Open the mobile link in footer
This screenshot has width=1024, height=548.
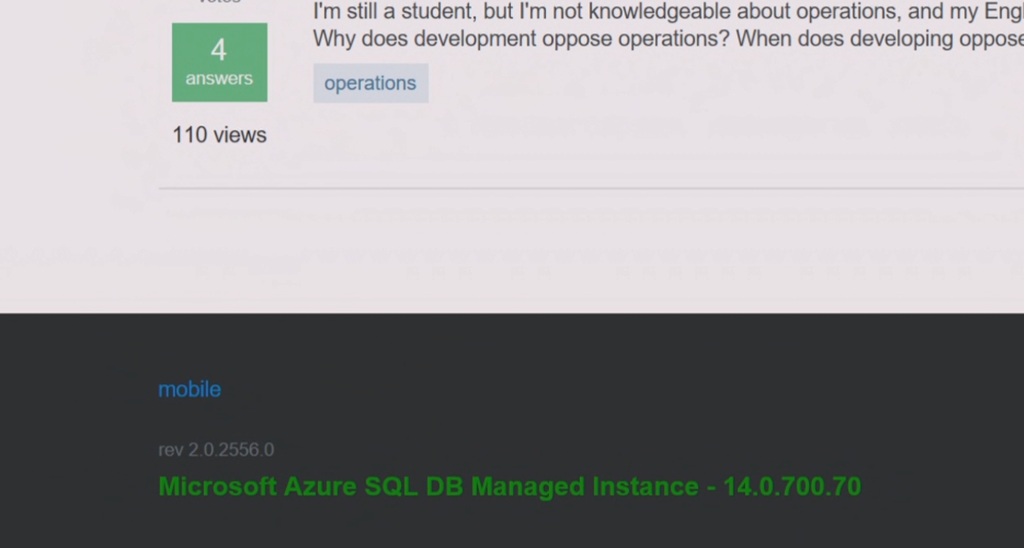[189, 389]
